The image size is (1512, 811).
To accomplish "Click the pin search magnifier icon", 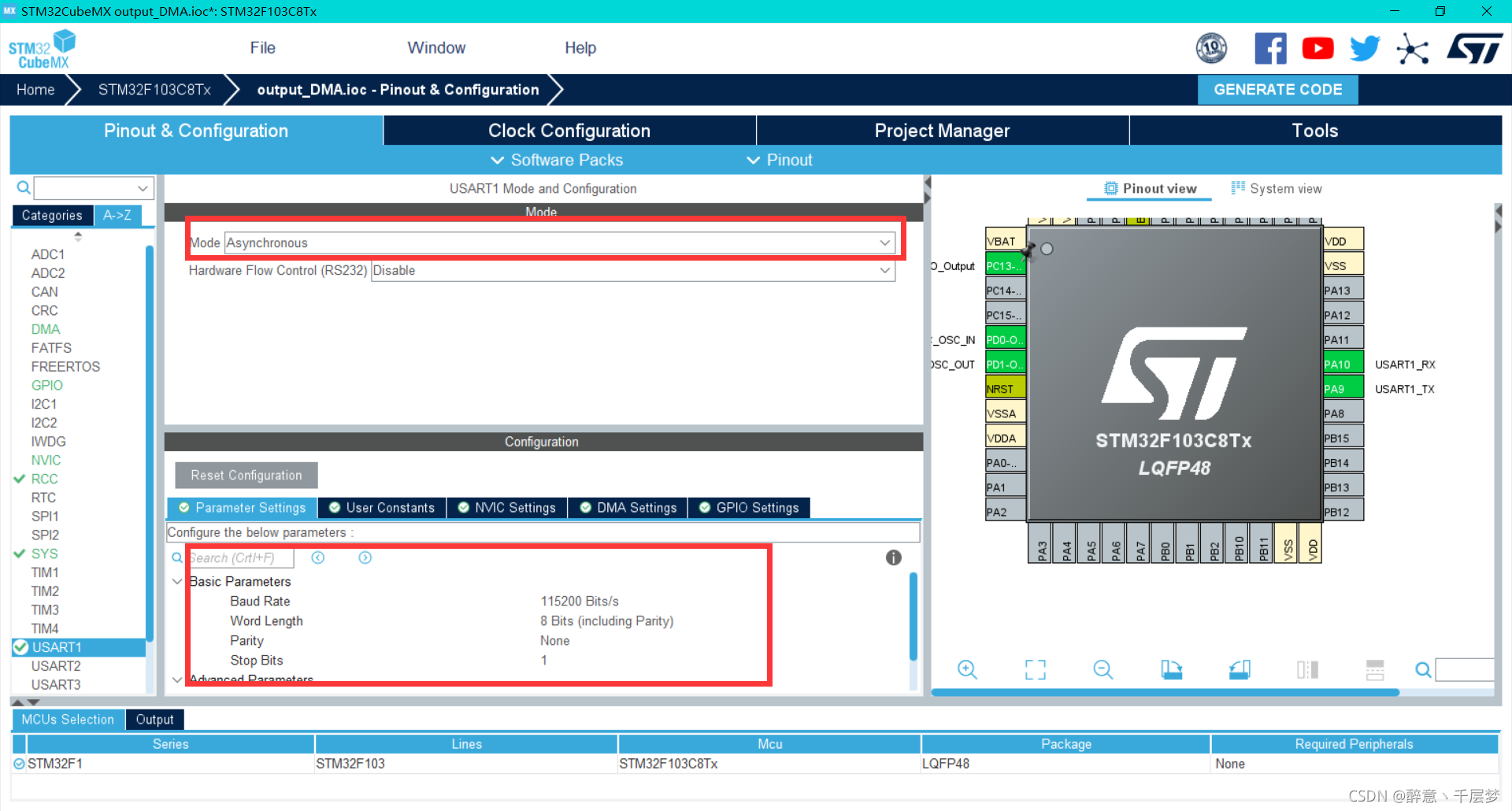I will [x=1423, y=670].
